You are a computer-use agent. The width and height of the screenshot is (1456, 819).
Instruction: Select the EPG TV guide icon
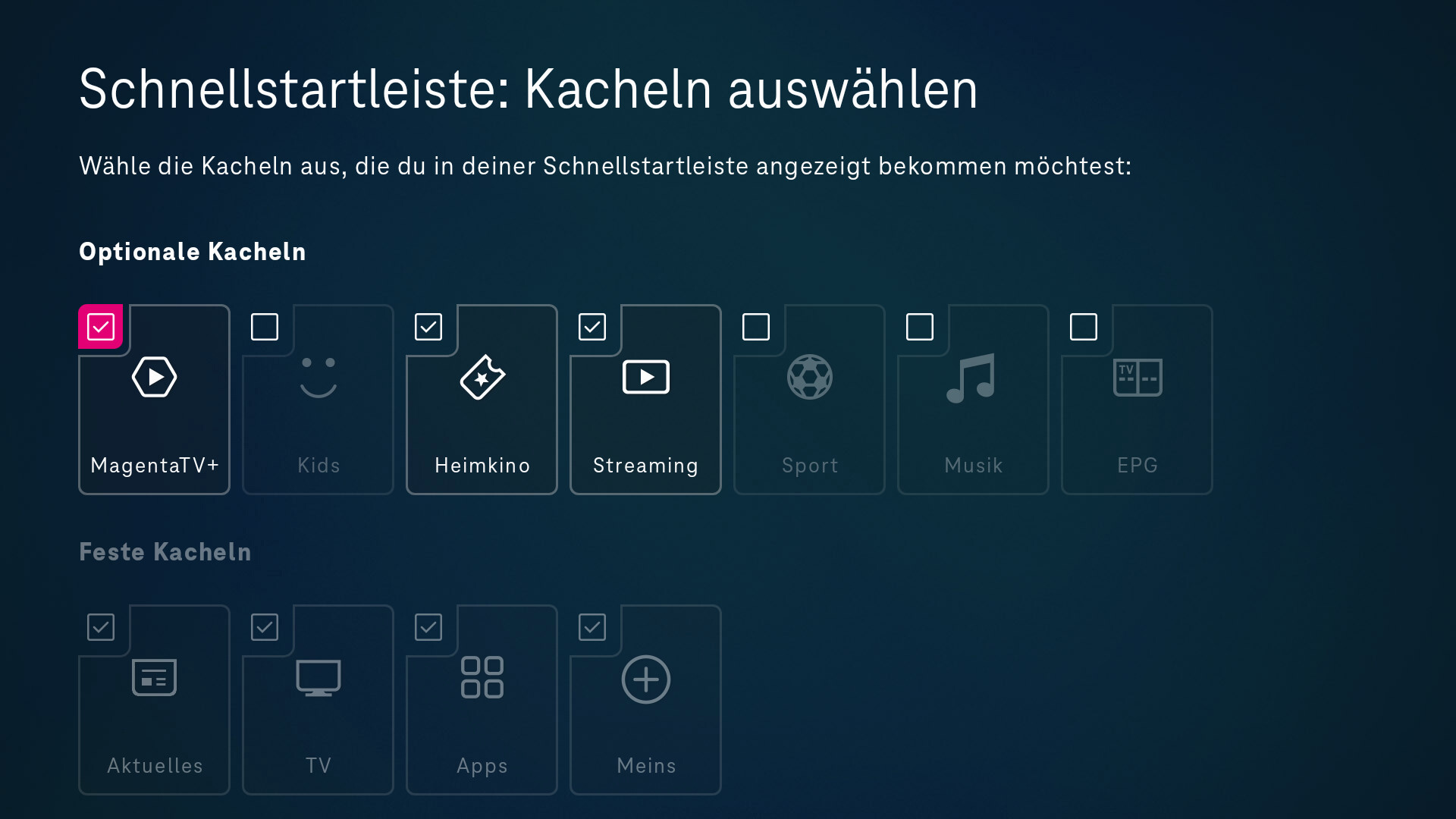point(1137,377)
